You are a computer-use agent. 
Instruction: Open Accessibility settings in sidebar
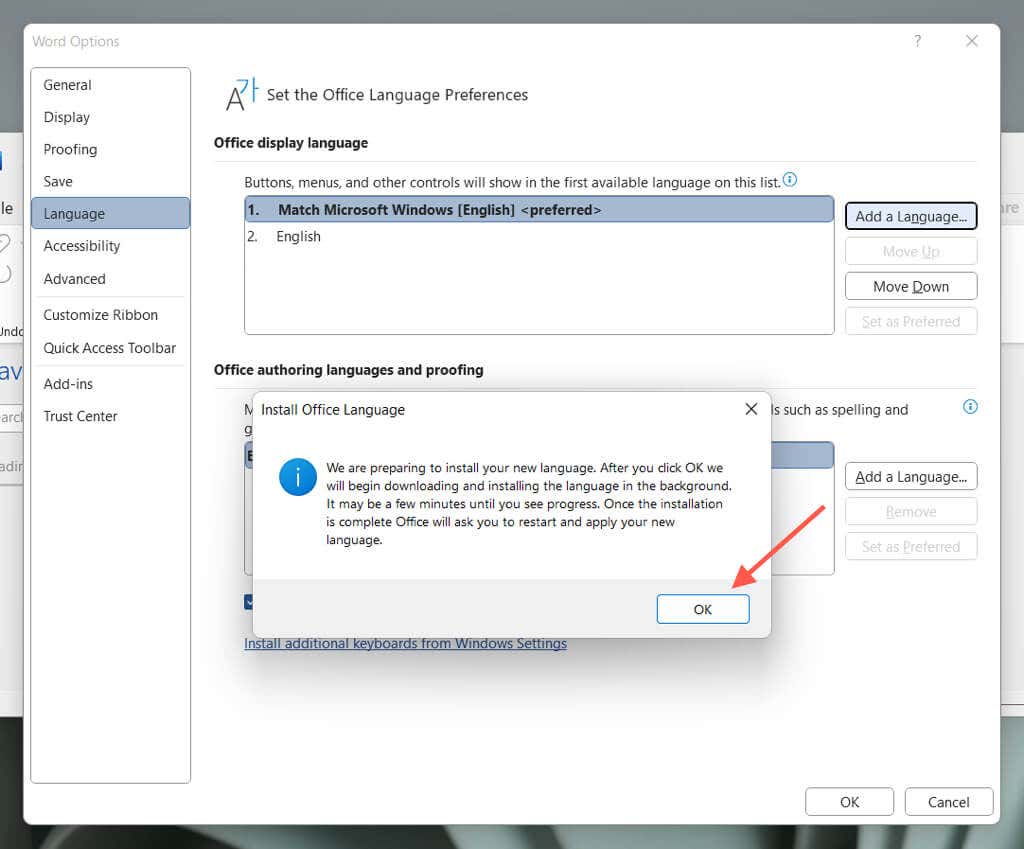[81, 246]
